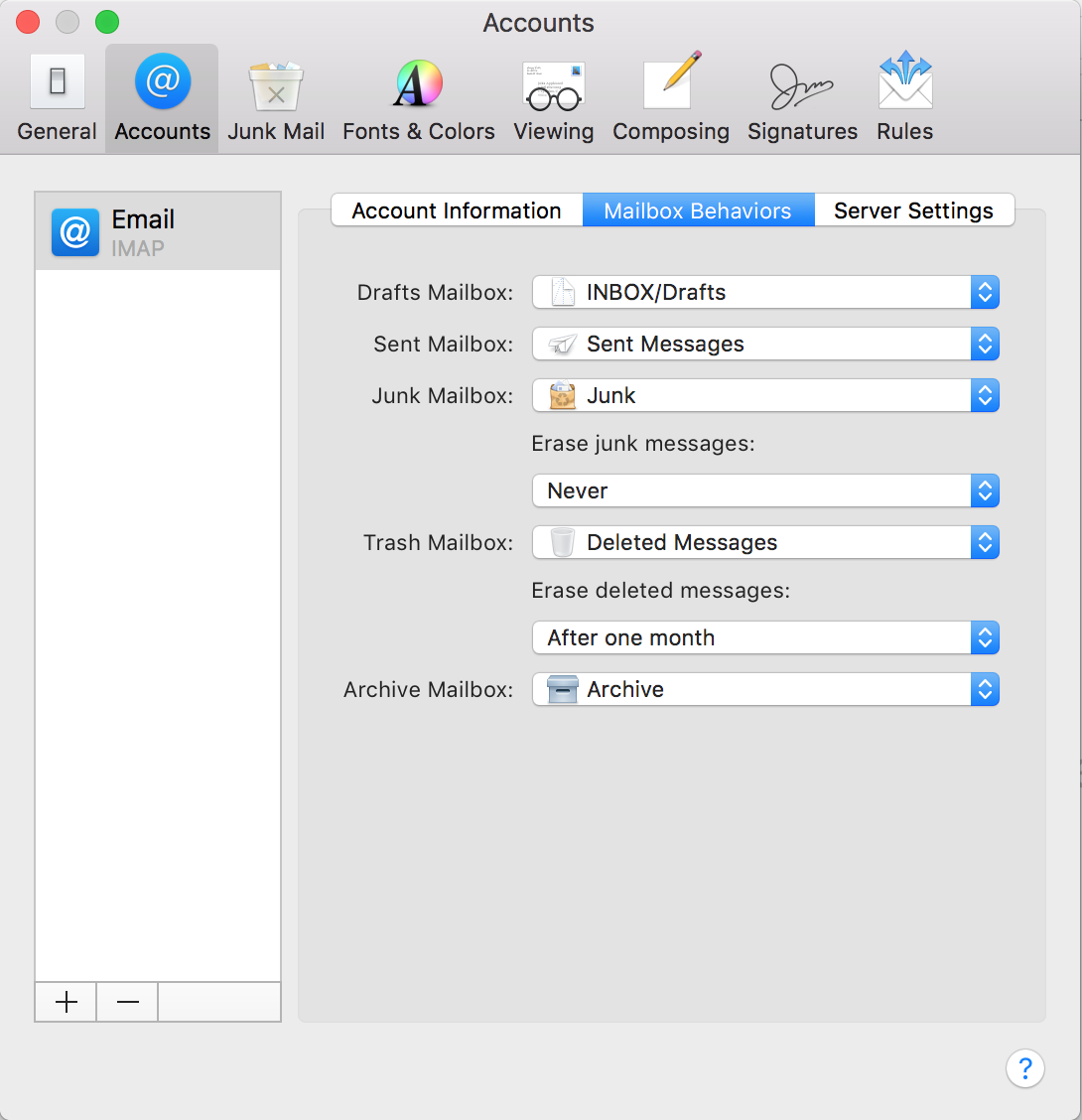Image resolution: width=1082 pixels, height=1120 pixels.
Task: Switch to Server Settings tab
Action: click(x=914, y=210)
